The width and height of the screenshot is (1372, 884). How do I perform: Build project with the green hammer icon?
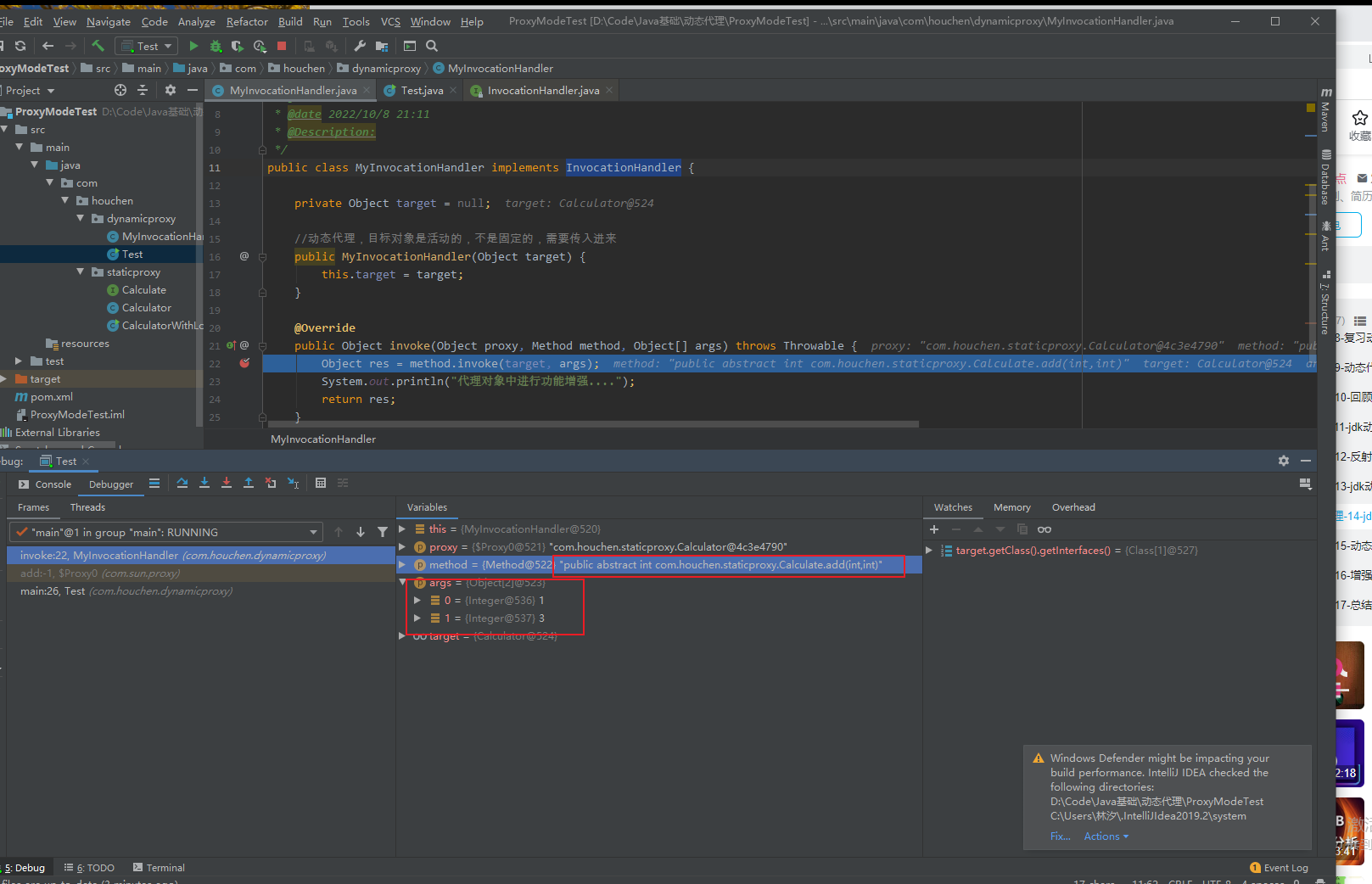click(x=98, y=46)
